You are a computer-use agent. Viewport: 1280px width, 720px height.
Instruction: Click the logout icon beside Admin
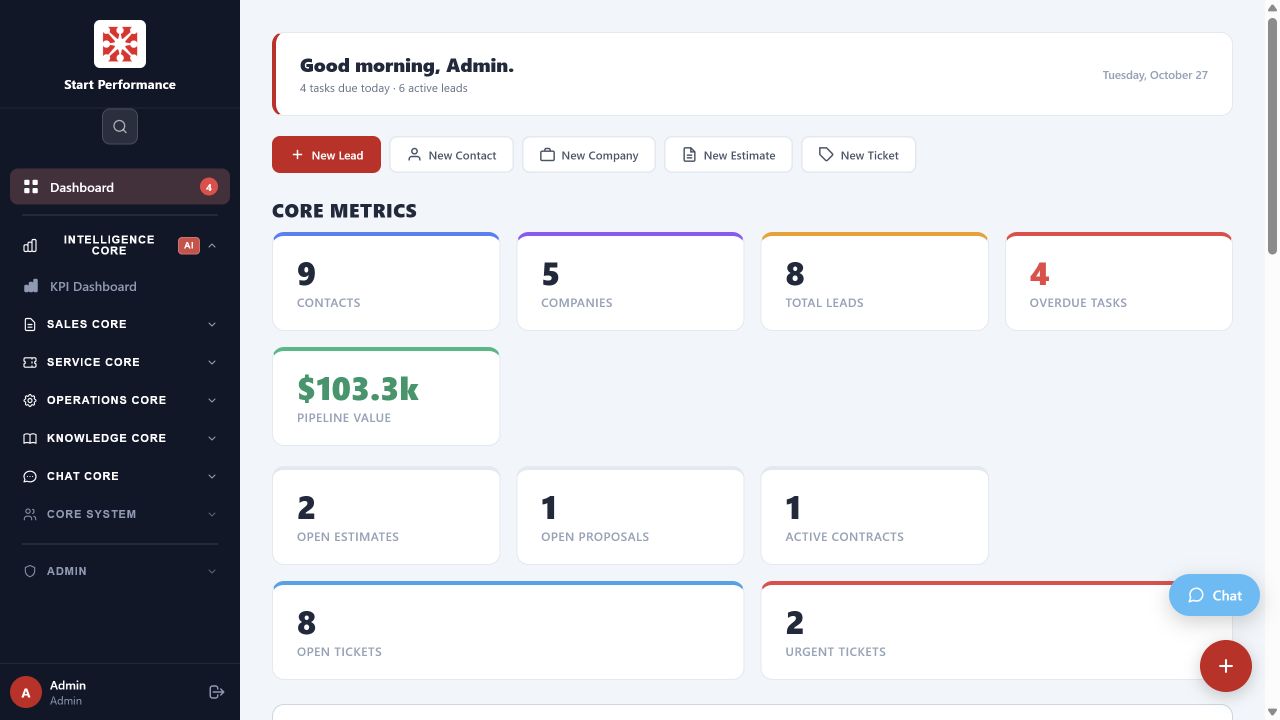[x=216, y=692]
